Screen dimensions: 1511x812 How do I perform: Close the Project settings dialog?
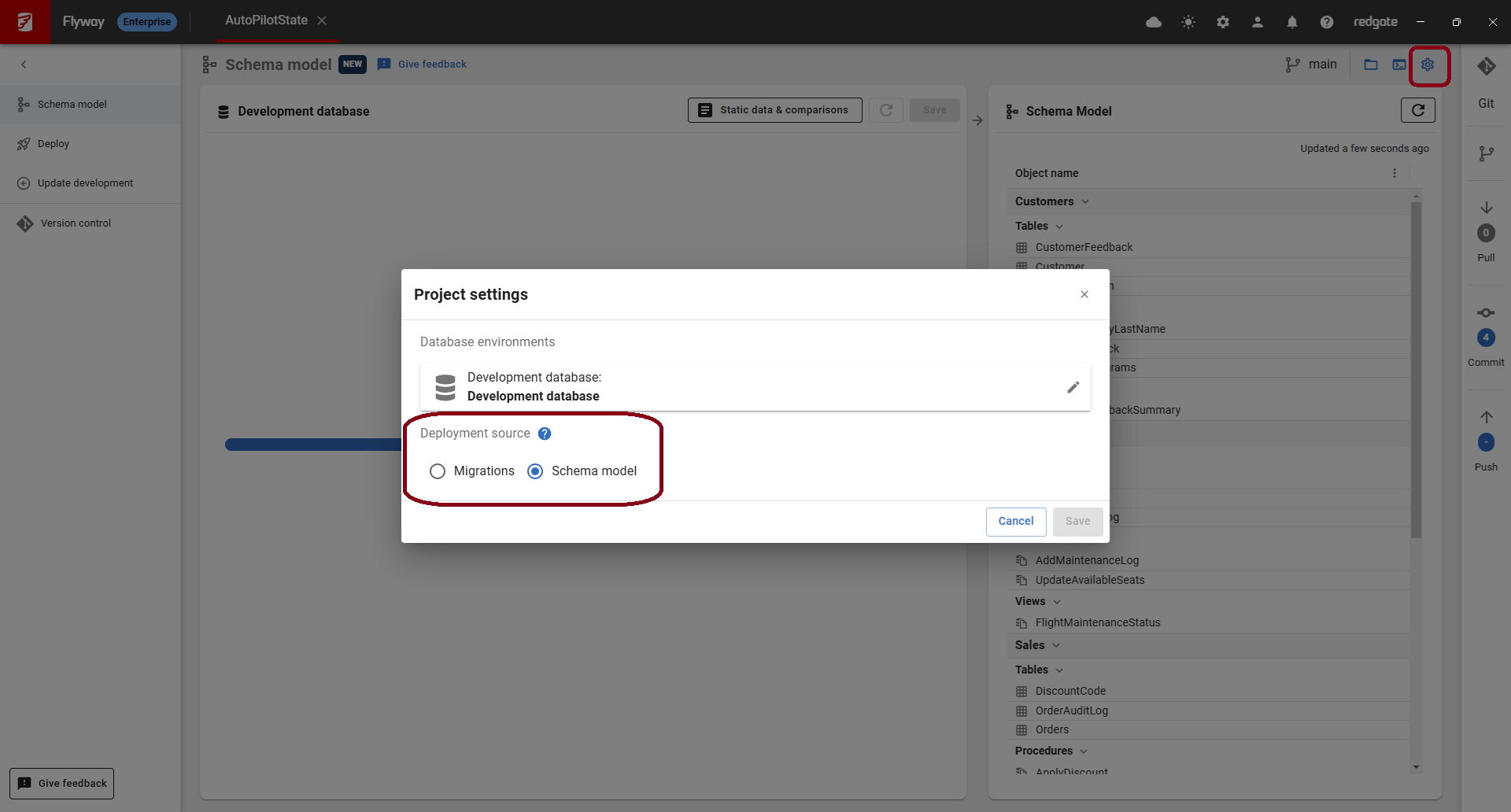(x=1084, y=294)
